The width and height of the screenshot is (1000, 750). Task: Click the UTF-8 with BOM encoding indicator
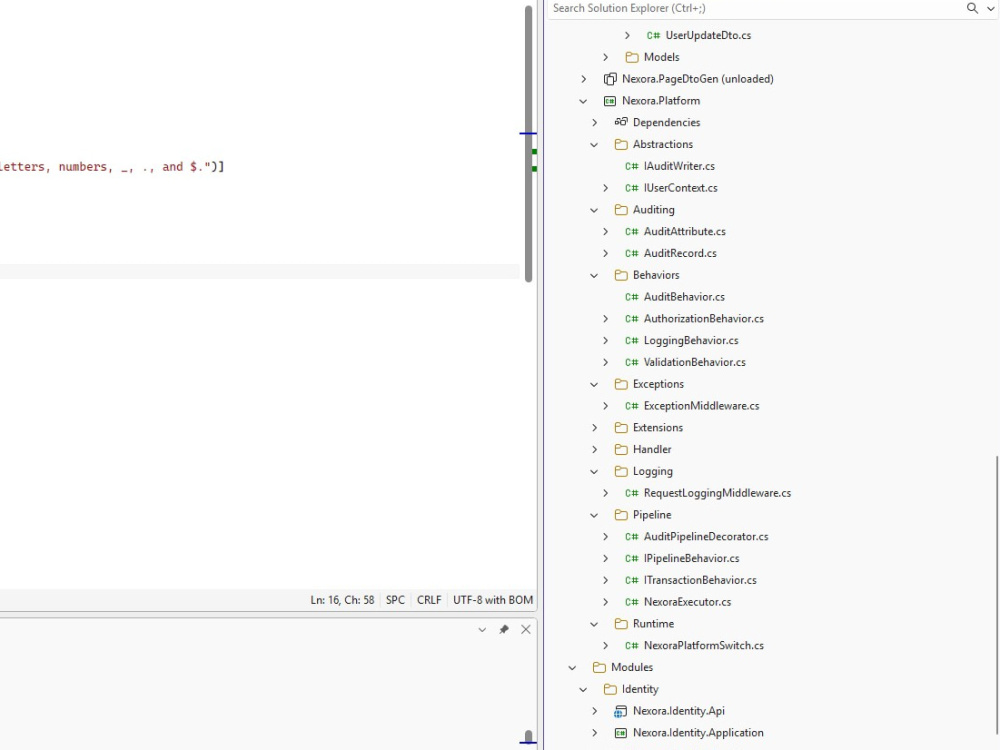tap(492, 600)
